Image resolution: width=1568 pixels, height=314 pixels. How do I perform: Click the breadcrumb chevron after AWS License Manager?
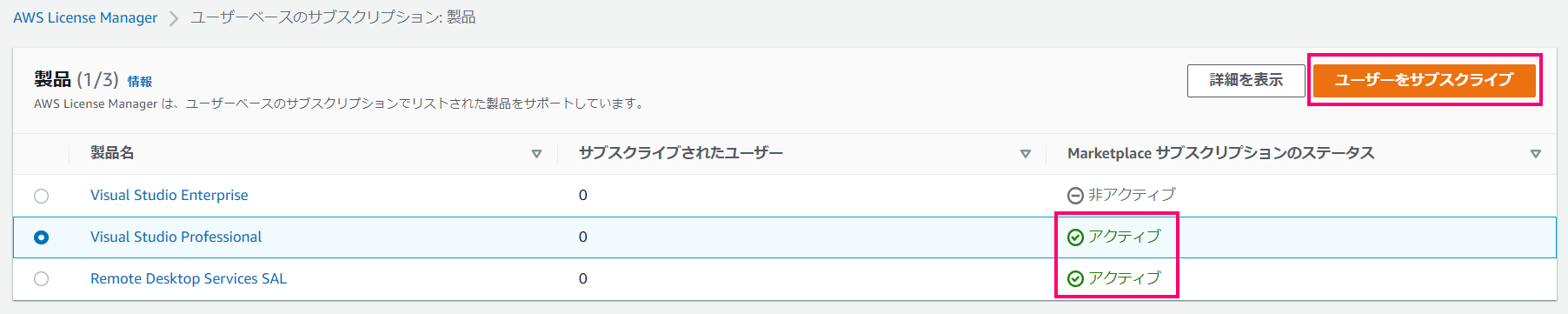tap(174, 18)
